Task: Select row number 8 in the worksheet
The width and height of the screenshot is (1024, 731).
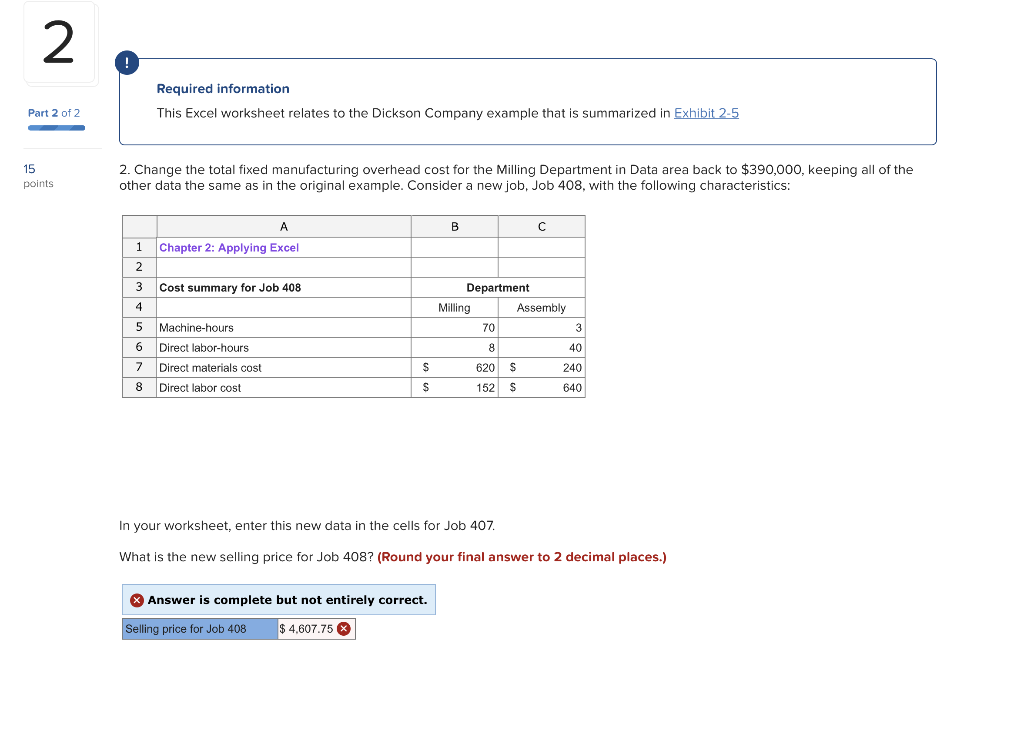Action: [x=138, y=387]
